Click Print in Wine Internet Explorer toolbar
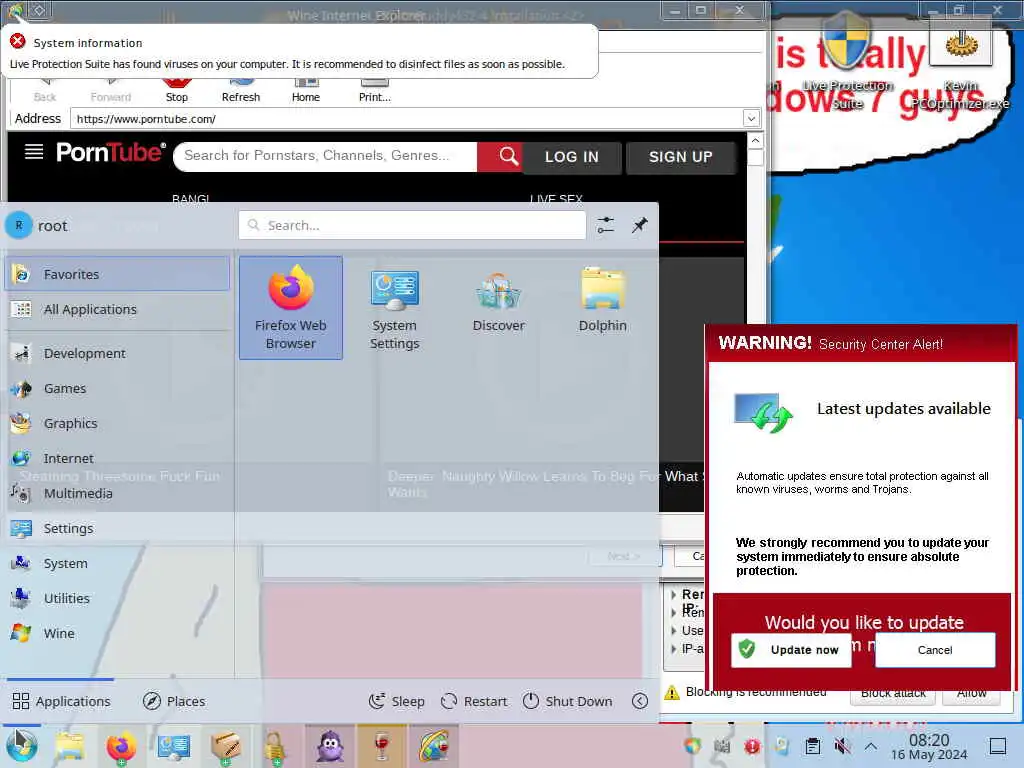Screen dimensions: 1024x768 point(375,90)
